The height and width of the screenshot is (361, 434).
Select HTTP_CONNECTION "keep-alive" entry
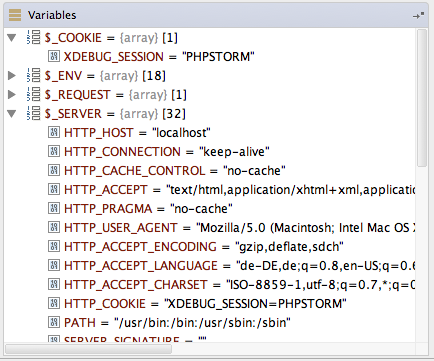tap(167, 152)
